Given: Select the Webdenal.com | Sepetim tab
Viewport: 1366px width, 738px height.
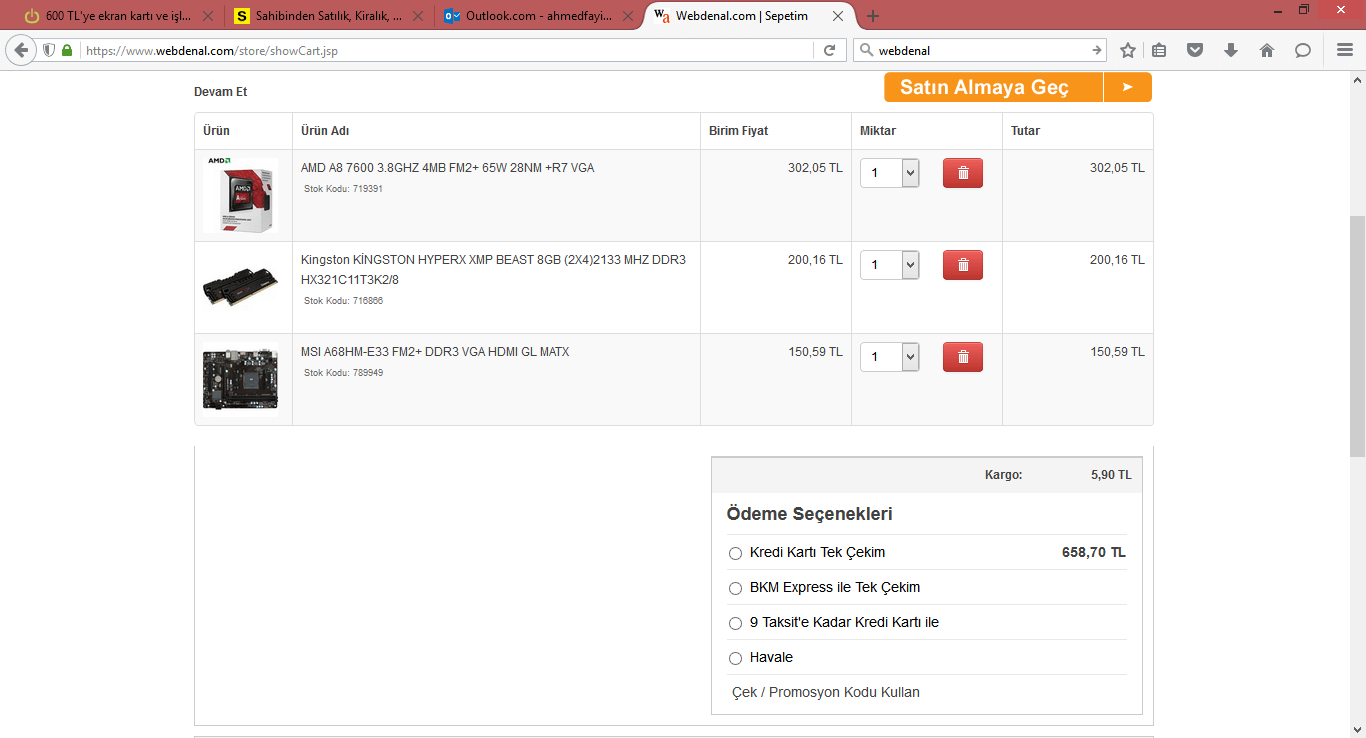Looking at the screenshot, I should (x=750, y=16).
